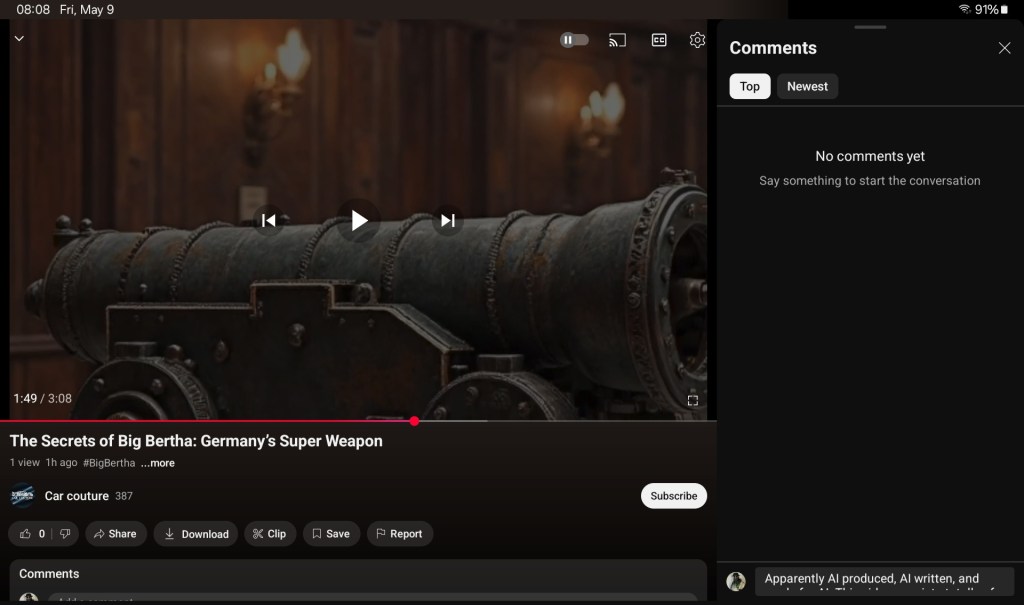The width and height of the screenshot is (1024, 605).
Task: Open video settings gear
Action: tap(697, 40)
